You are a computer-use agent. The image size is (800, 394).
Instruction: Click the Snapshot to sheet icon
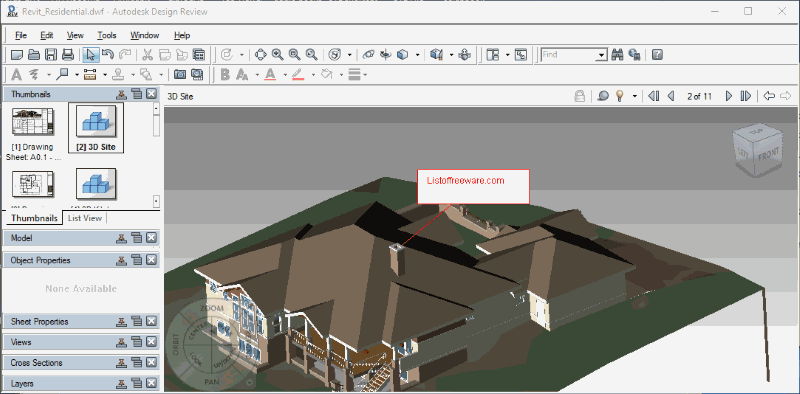pos(197,75)
